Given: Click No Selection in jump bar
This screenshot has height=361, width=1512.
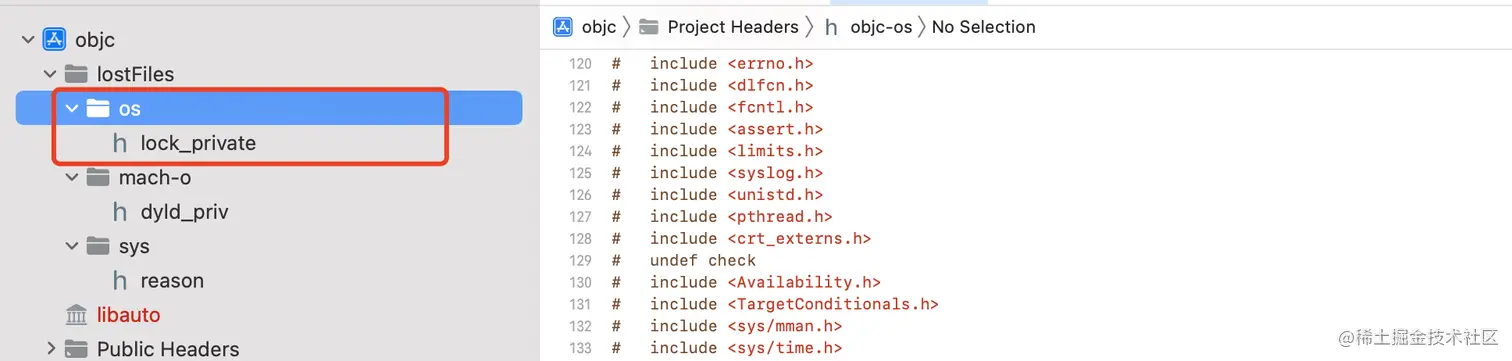Looking at the screenshot, I should [984, 27].
